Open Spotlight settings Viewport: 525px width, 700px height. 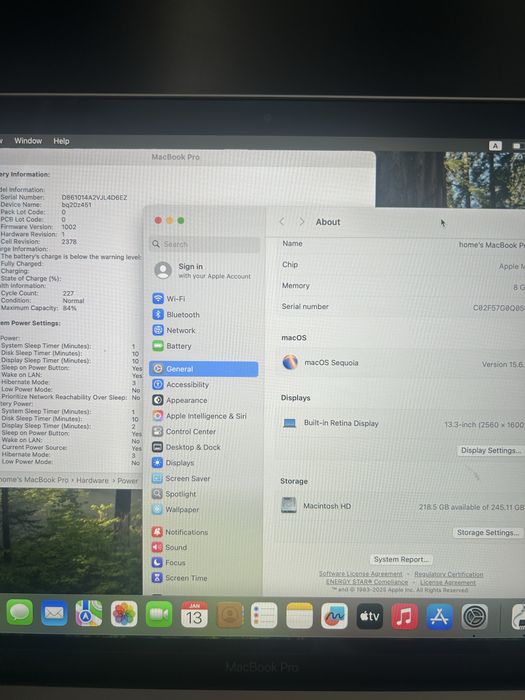(174, 494)
